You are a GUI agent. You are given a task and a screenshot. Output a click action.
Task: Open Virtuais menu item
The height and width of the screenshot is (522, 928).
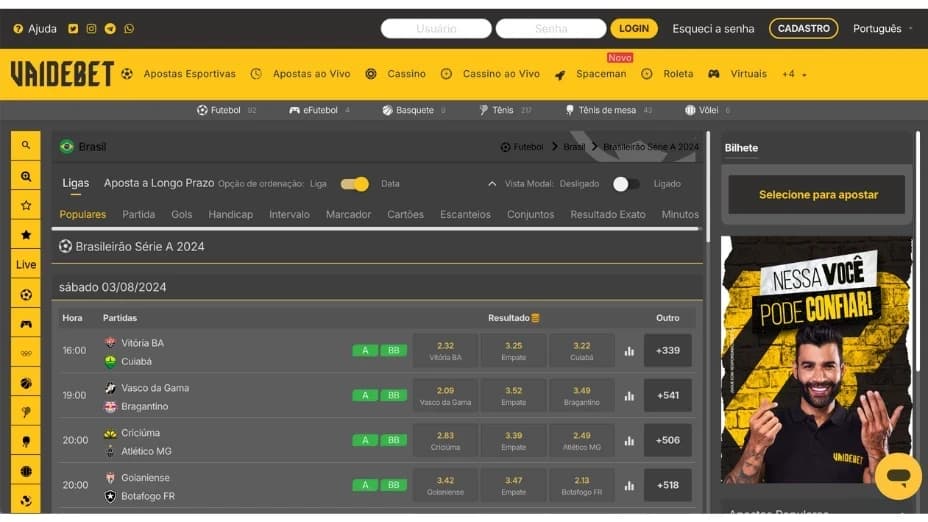pos(748,74)
